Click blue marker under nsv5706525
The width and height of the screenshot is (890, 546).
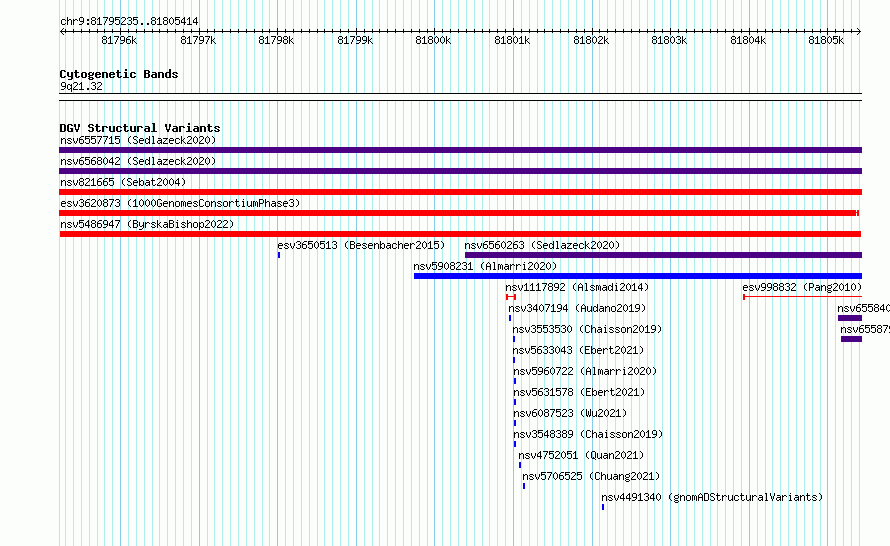(x=524, y=486)
